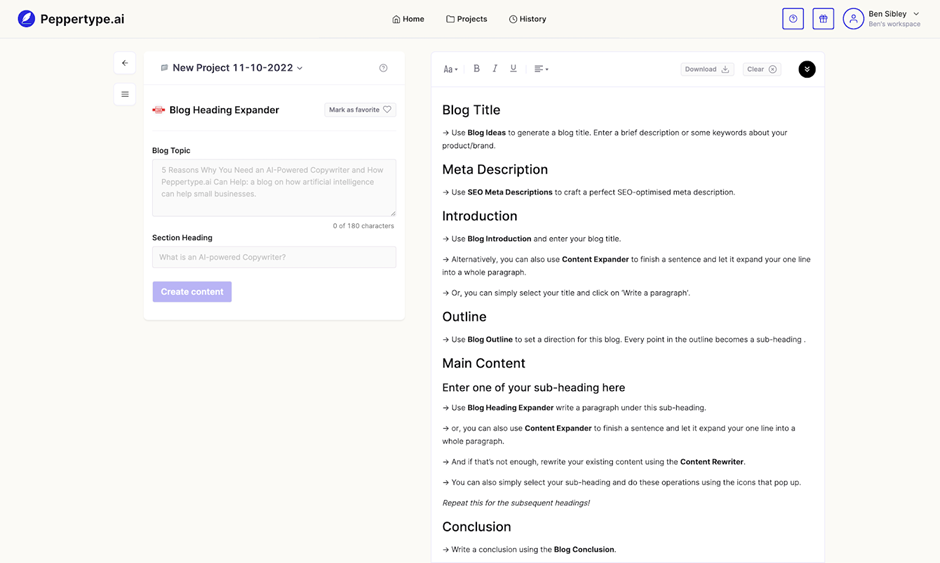Click the Peppertype.ai logo
Viewport: 940px width, 563px height.
pyautogui.click(x=71, y=19)
